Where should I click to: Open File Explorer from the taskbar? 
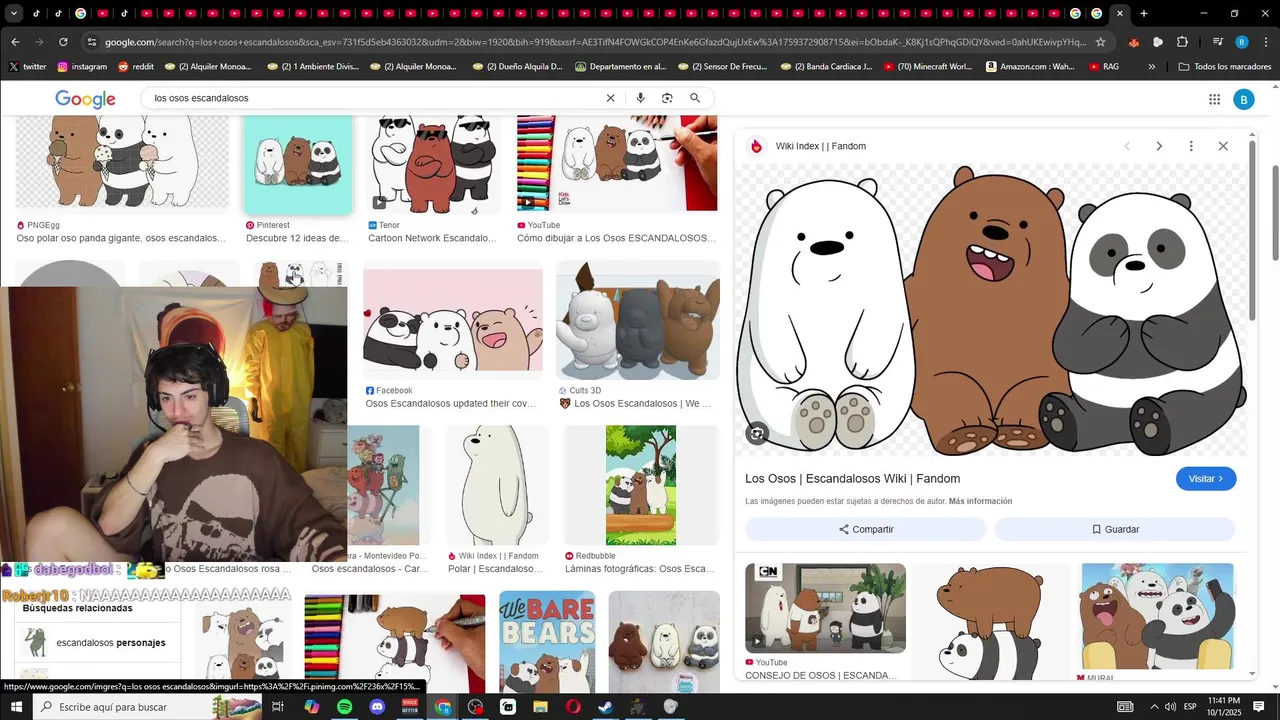540,707
